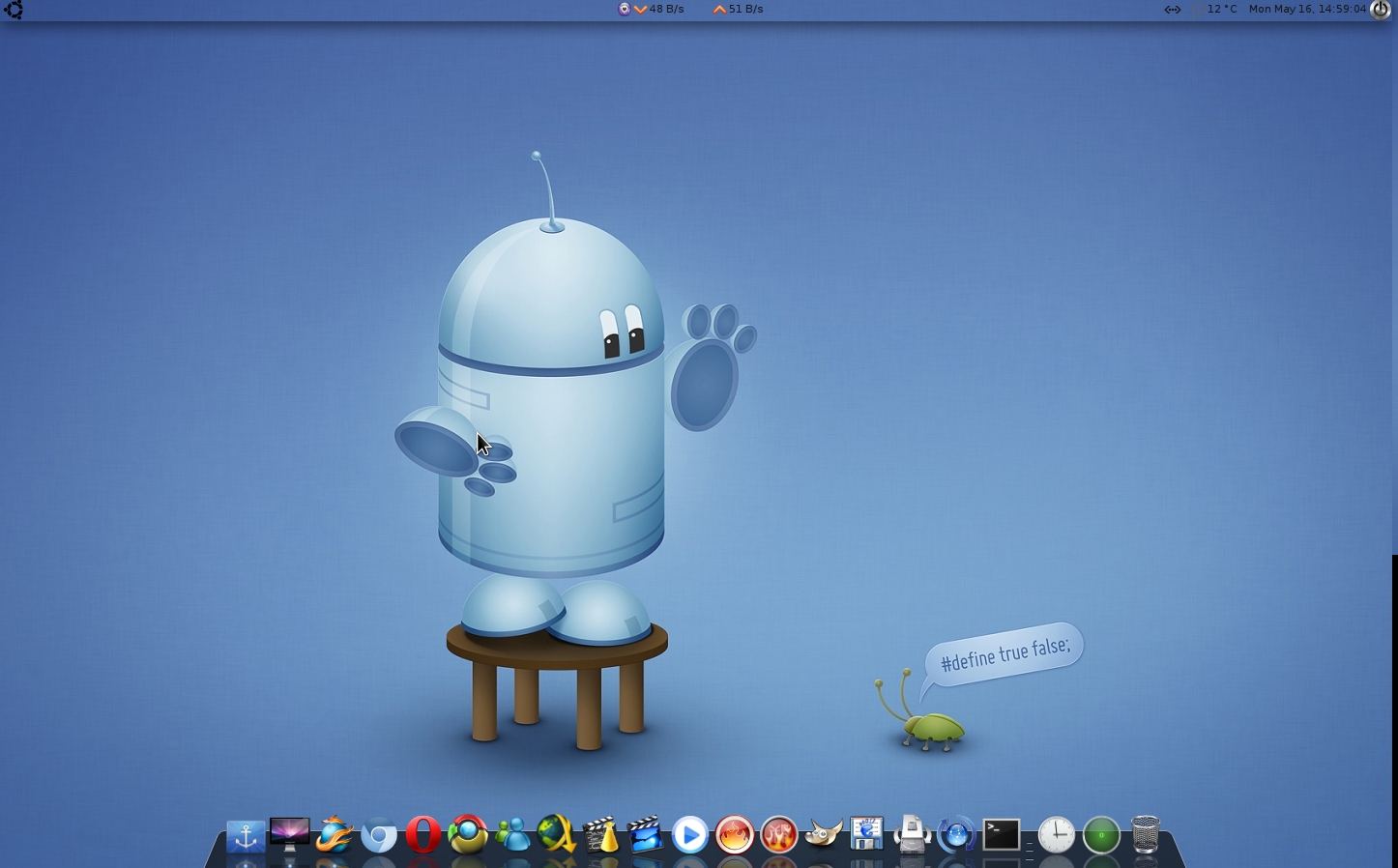Launch the GIMP mascot icon in the dock
1398x868 pixels.
pos(824,835)
